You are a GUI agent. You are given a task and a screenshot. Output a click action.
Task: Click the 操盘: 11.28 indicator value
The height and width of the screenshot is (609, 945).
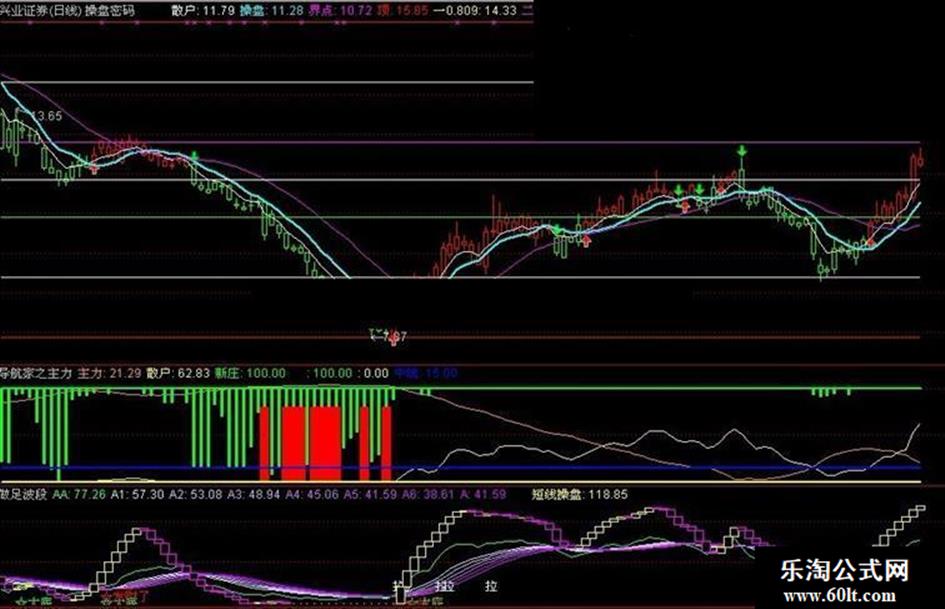[x=271, y=10]
